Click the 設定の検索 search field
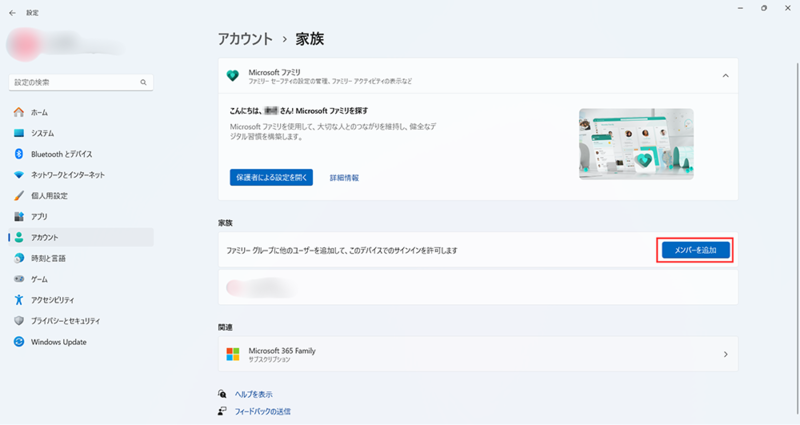 [x=81, y=82]
